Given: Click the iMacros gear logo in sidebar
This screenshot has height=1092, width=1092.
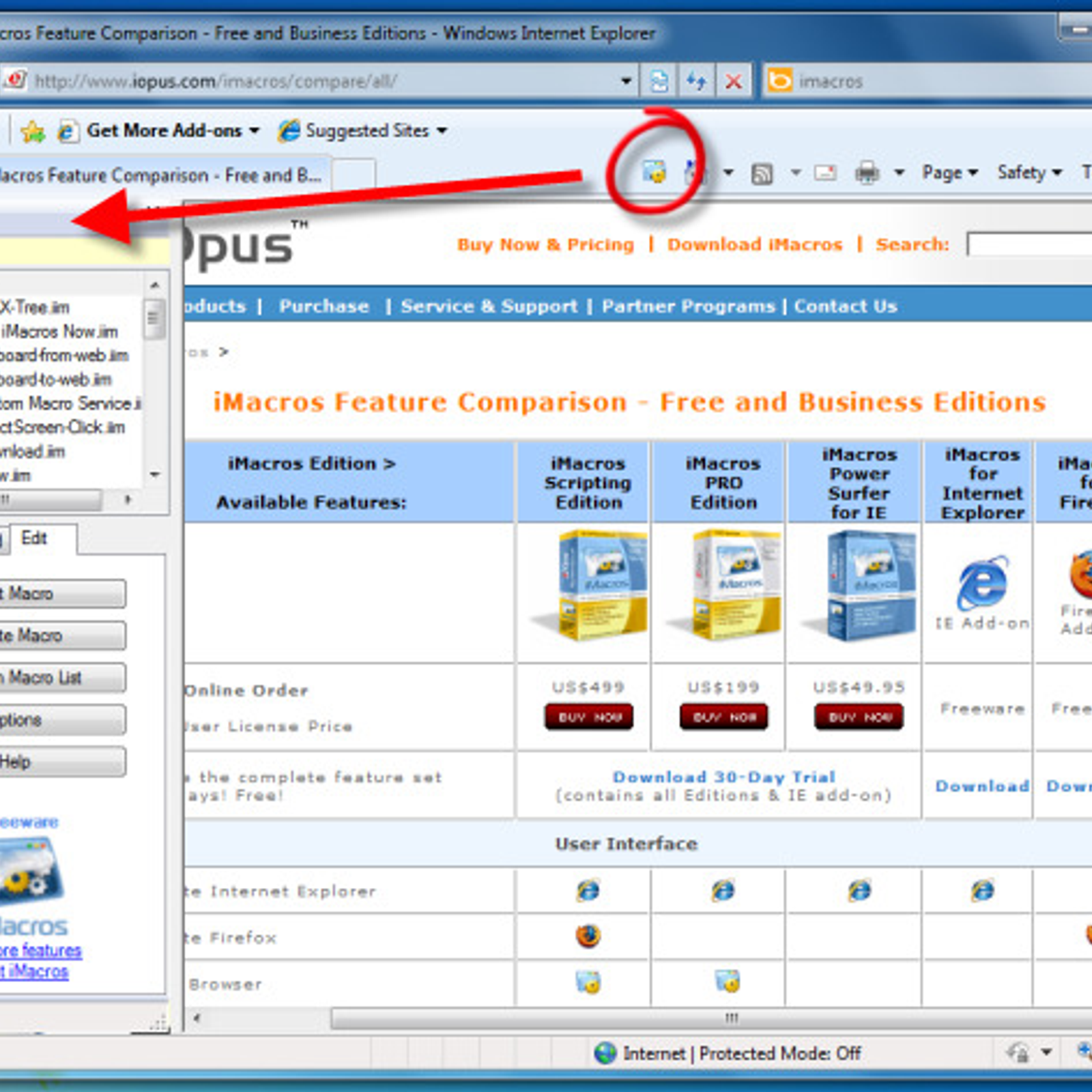Looking at the screenshot, I should pos(30,871).
